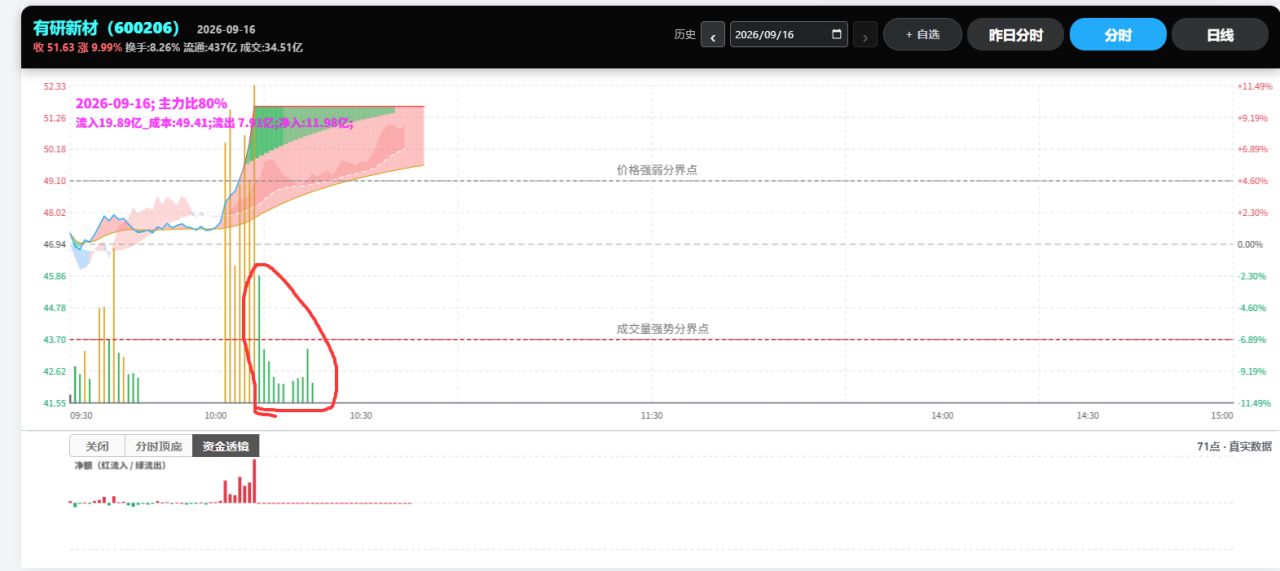Click the 成交:34.51亿 turnover text
The image size is (1280, 571).
tap(271, 47)
